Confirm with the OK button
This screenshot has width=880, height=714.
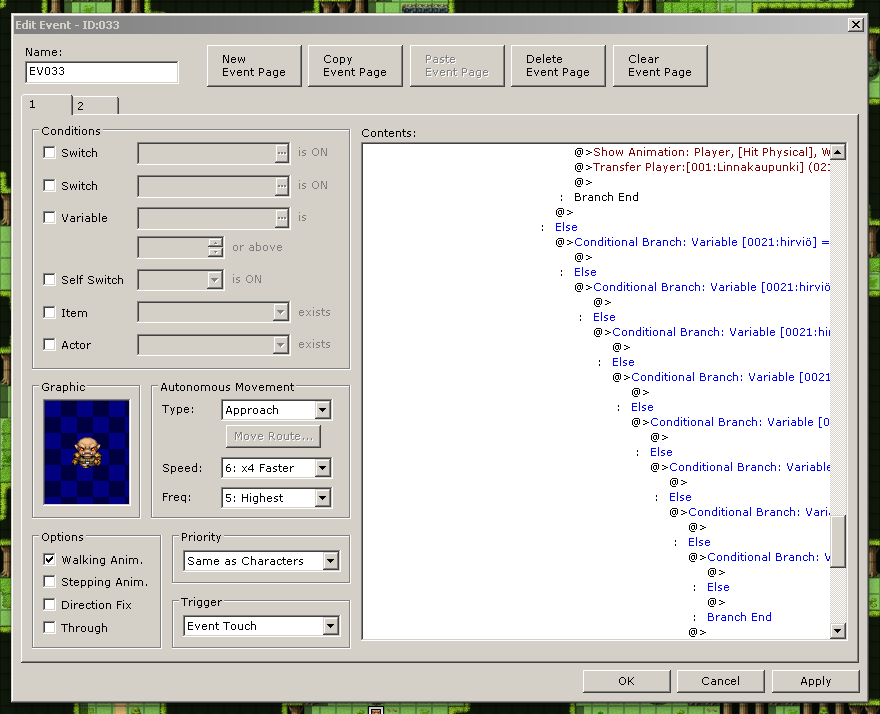(x=626, y=681)
